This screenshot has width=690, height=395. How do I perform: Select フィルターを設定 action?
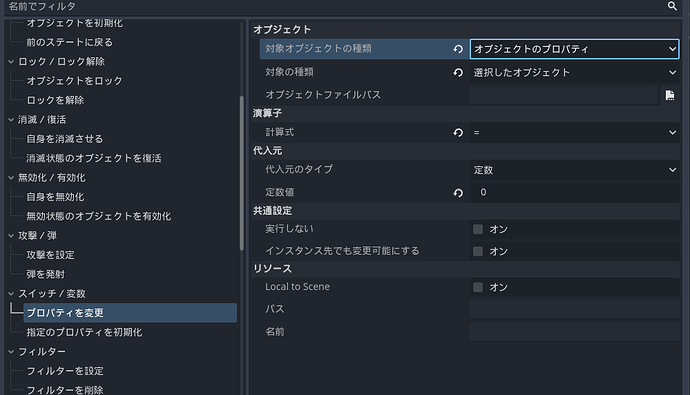[x=65, y=371]
